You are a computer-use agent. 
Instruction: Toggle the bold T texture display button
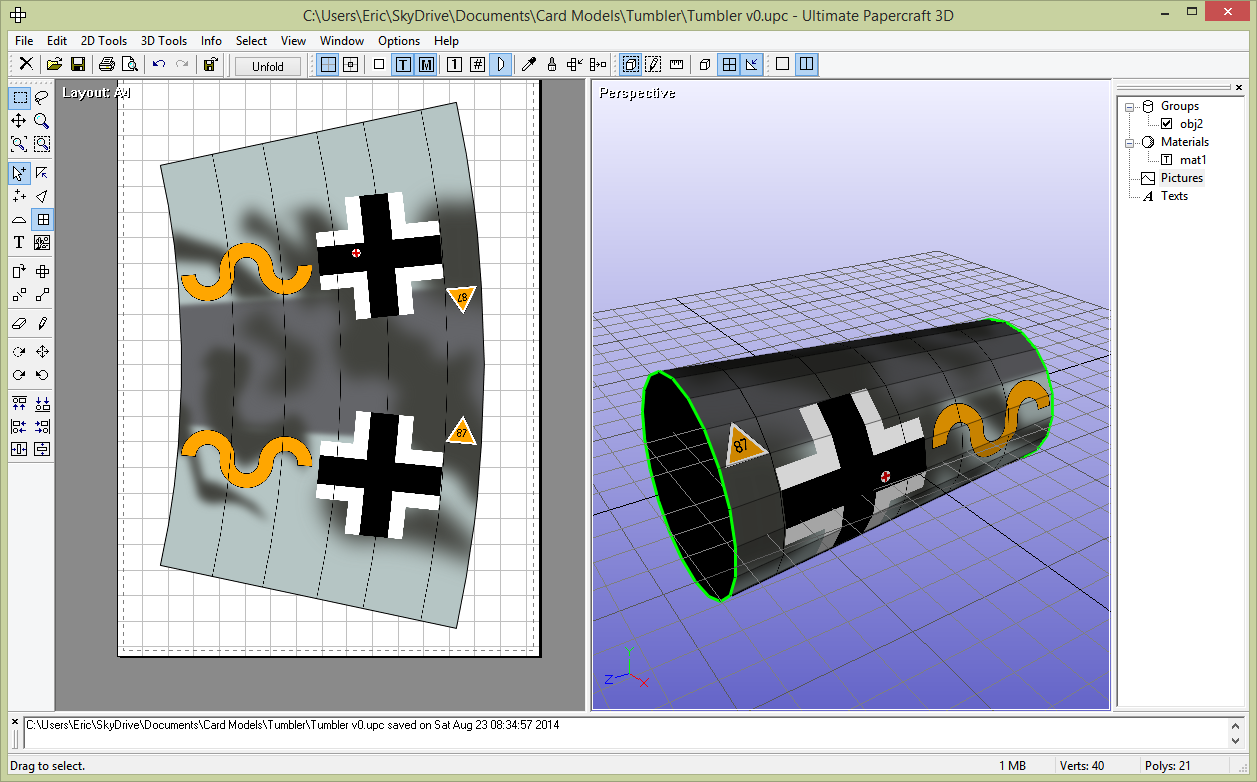coord(403,65)
